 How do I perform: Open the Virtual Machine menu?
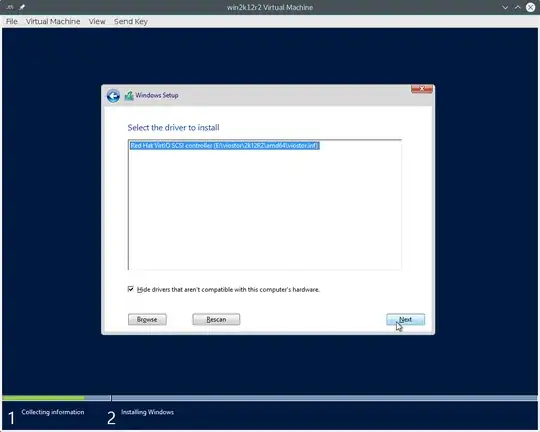(53, 21)
